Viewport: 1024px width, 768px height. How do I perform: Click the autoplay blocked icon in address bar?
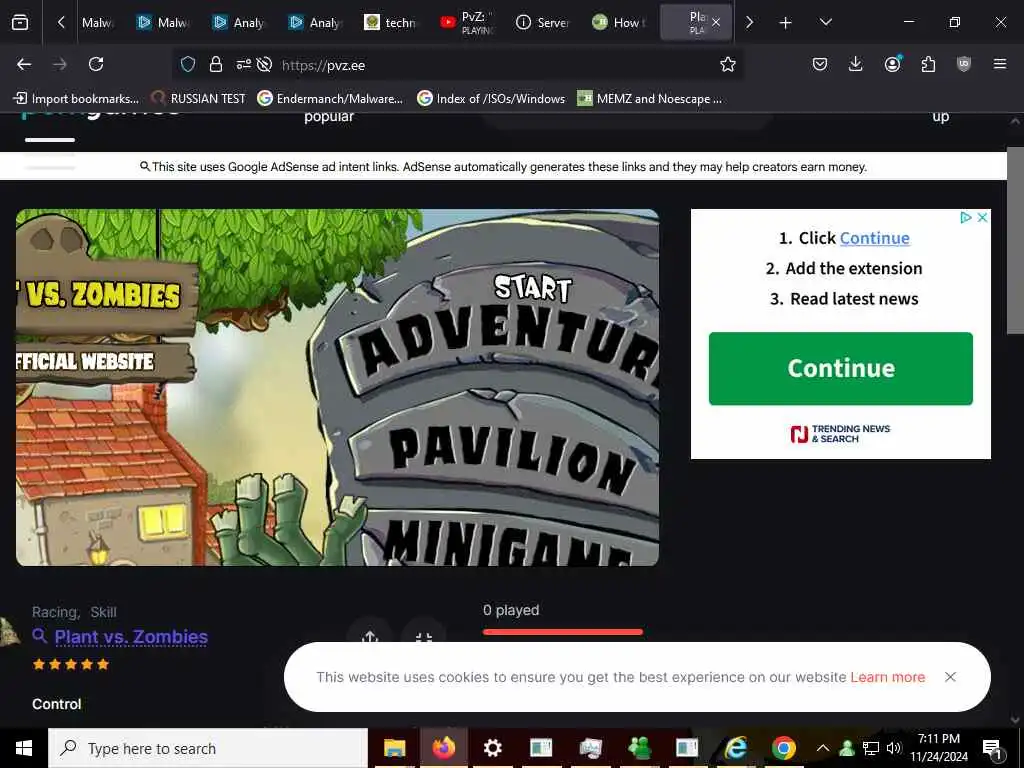pos(264,64)
